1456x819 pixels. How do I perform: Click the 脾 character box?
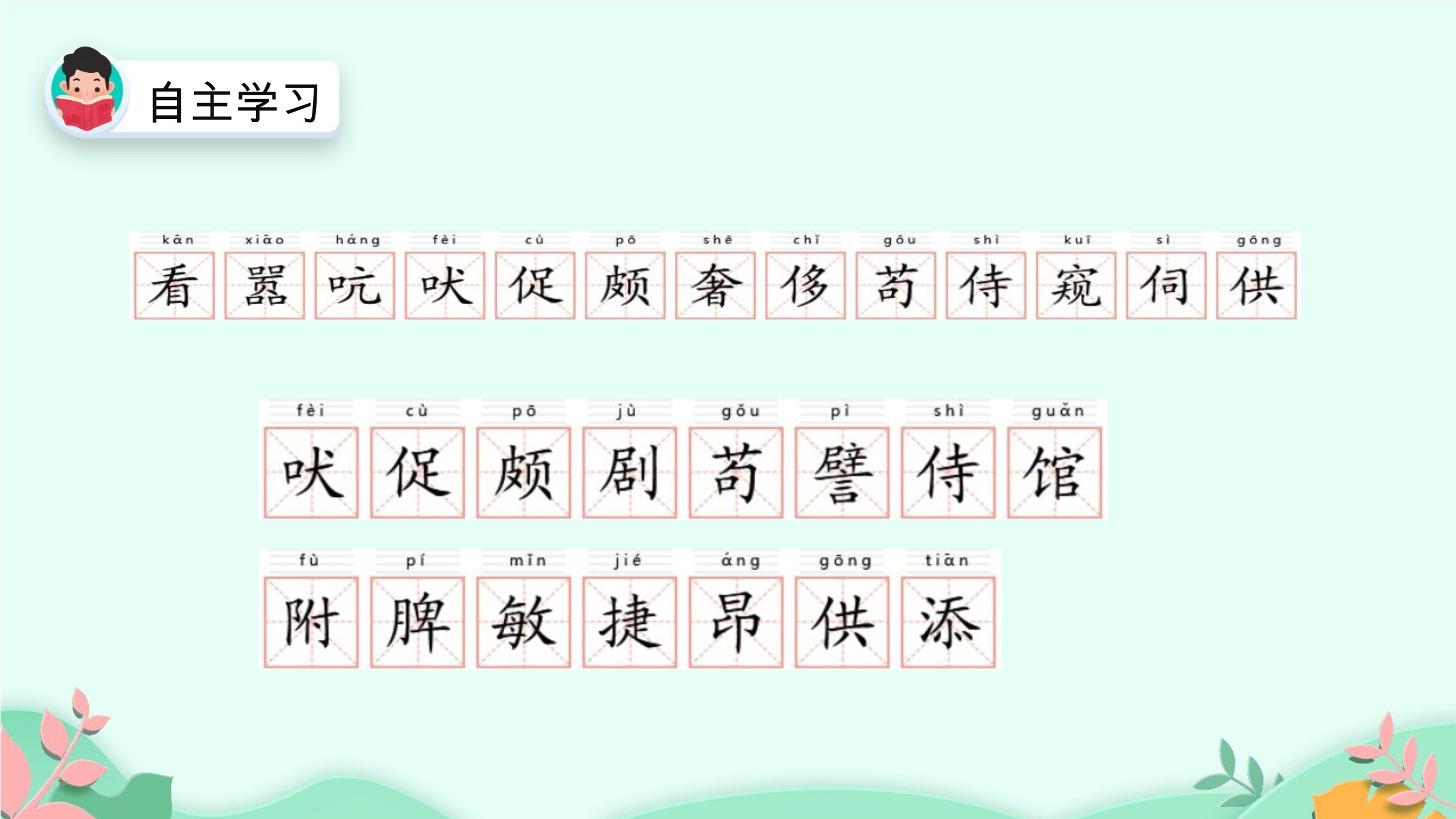click(417, 622)
